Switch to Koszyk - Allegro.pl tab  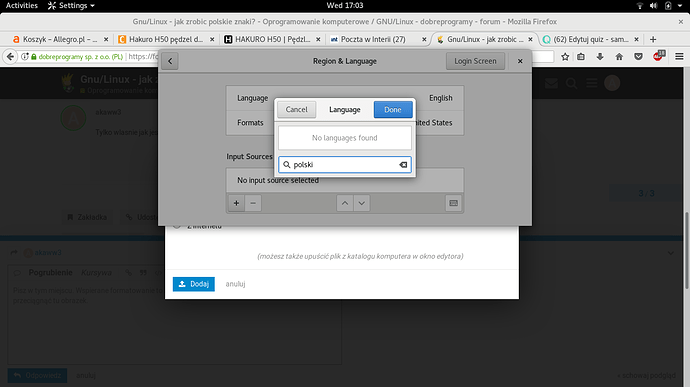(x=60, y=39)
